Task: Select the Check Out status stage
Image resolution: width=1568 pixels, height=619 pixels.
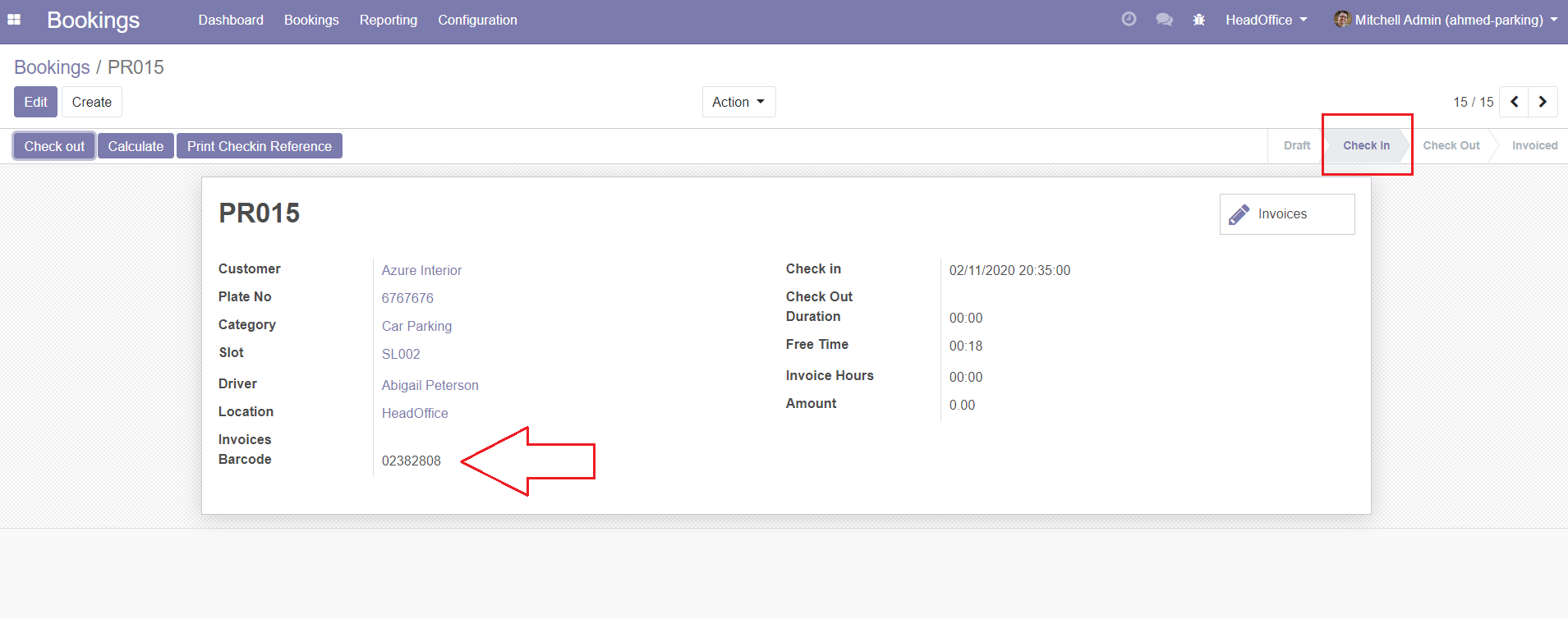Action: pos(1451,145)
